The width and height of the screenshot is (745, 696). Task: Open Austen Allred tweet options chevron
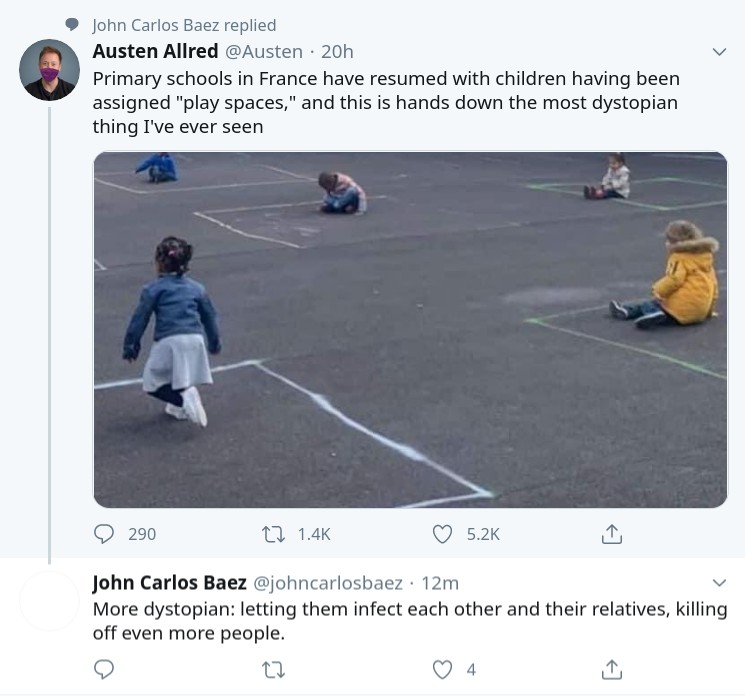[x=718, y=51]
